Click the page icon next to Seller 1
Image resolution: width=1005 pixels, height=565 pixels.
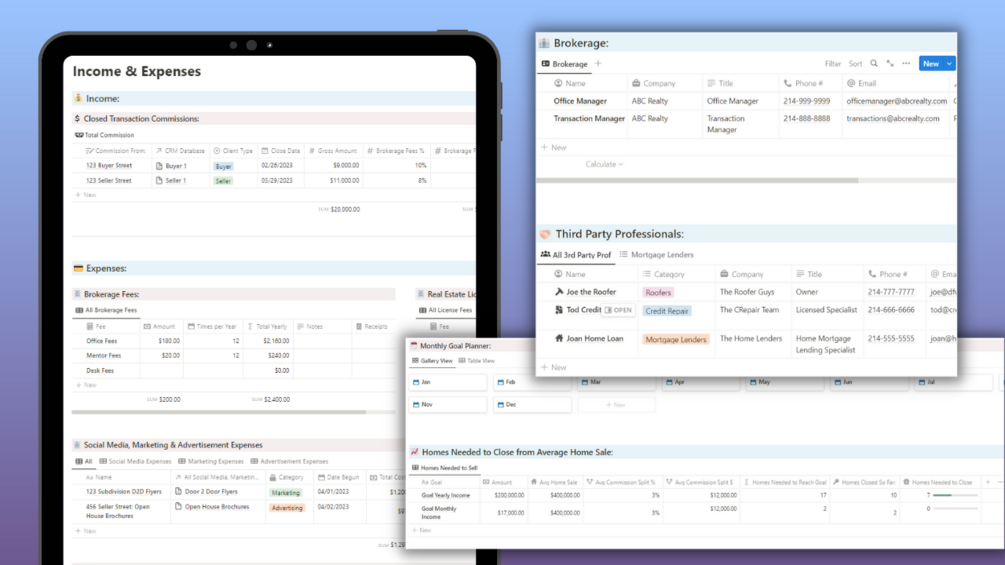[159, 181]
